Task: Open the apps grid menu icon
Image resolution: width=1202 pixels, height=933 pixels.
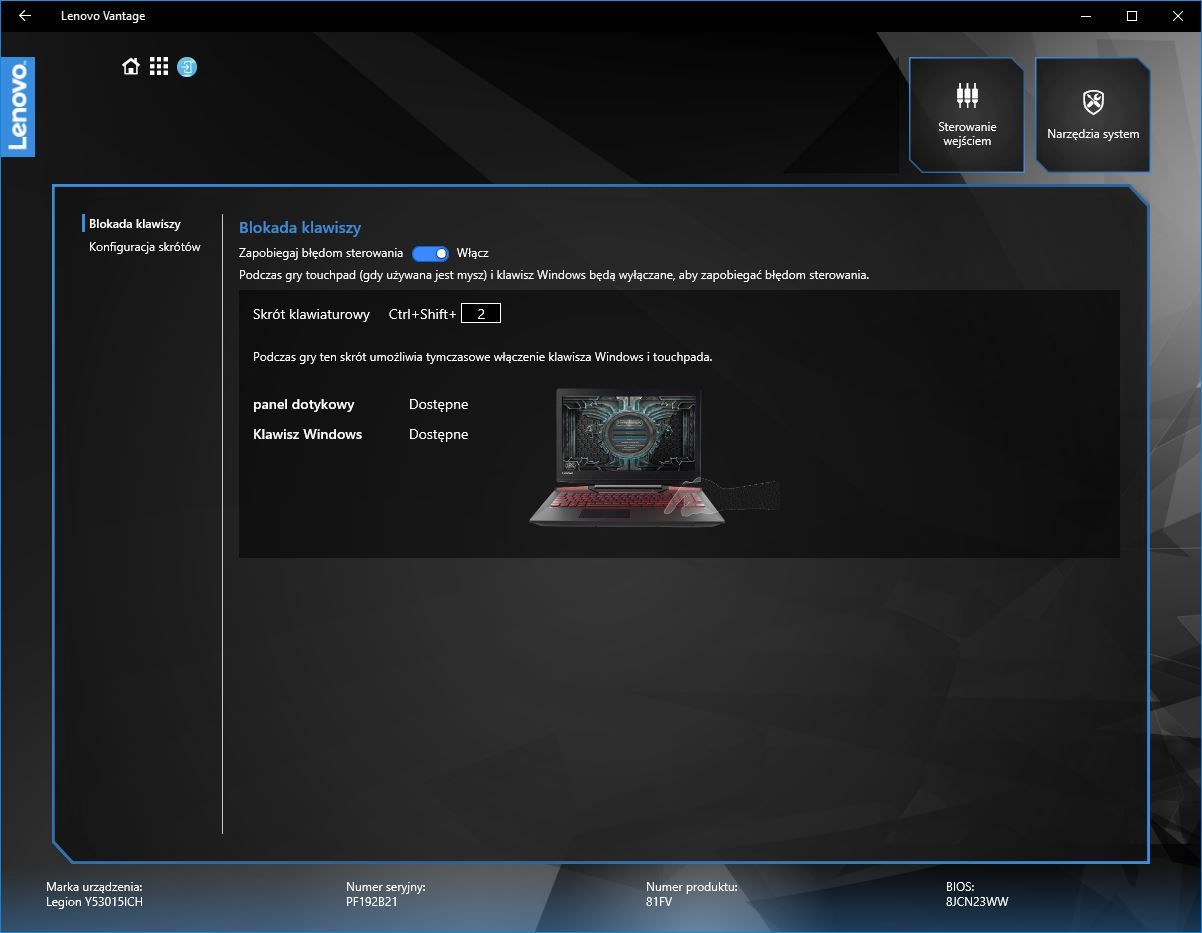Action: click(x=158, y=66)
